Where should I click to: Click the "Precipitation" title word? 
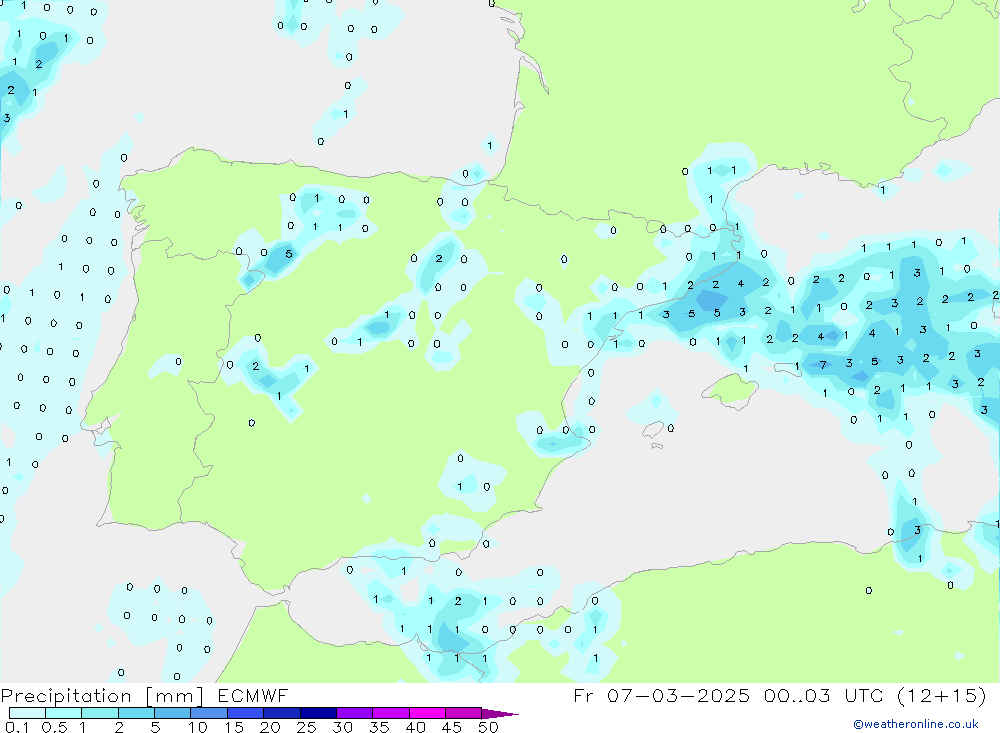click(x=66, y=696)
